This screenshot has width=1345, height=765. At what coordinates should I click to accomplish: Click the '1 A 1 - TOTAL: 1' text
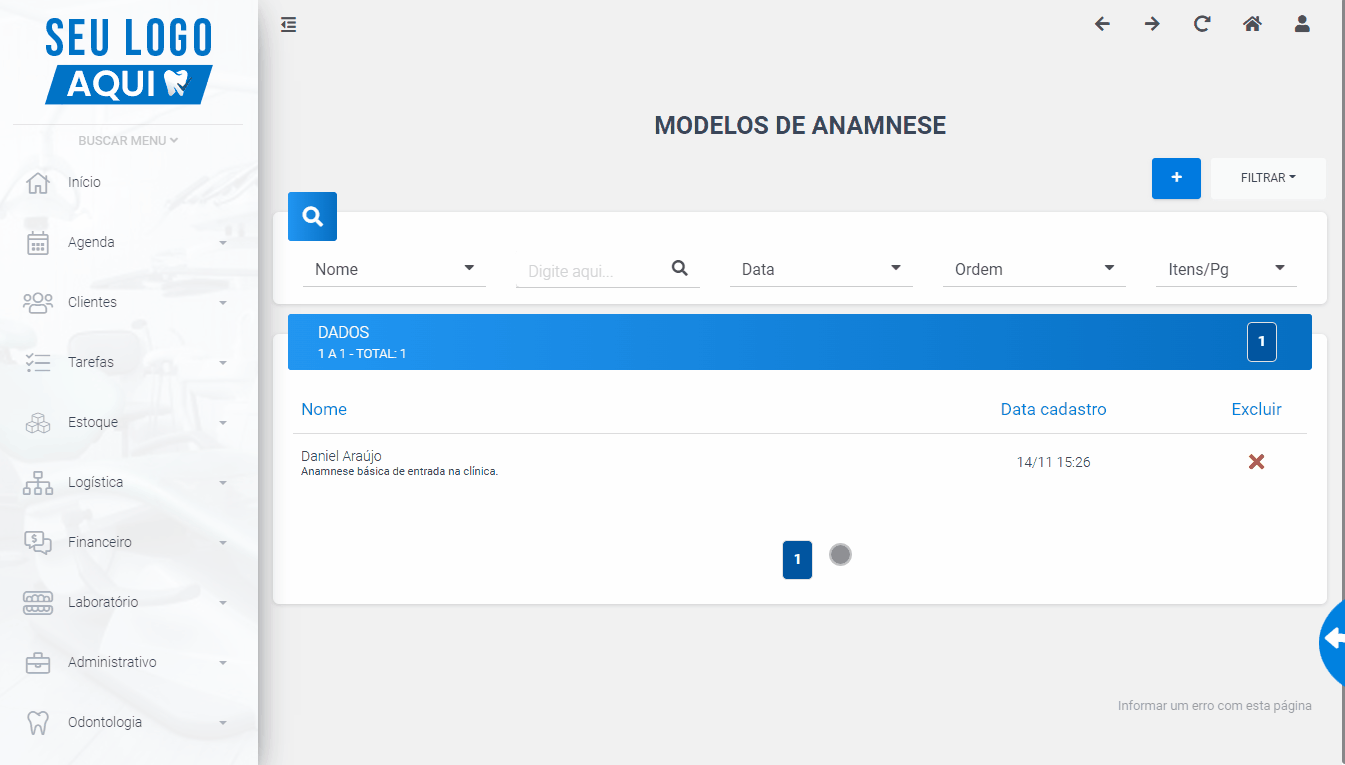(x=362, y=354)
